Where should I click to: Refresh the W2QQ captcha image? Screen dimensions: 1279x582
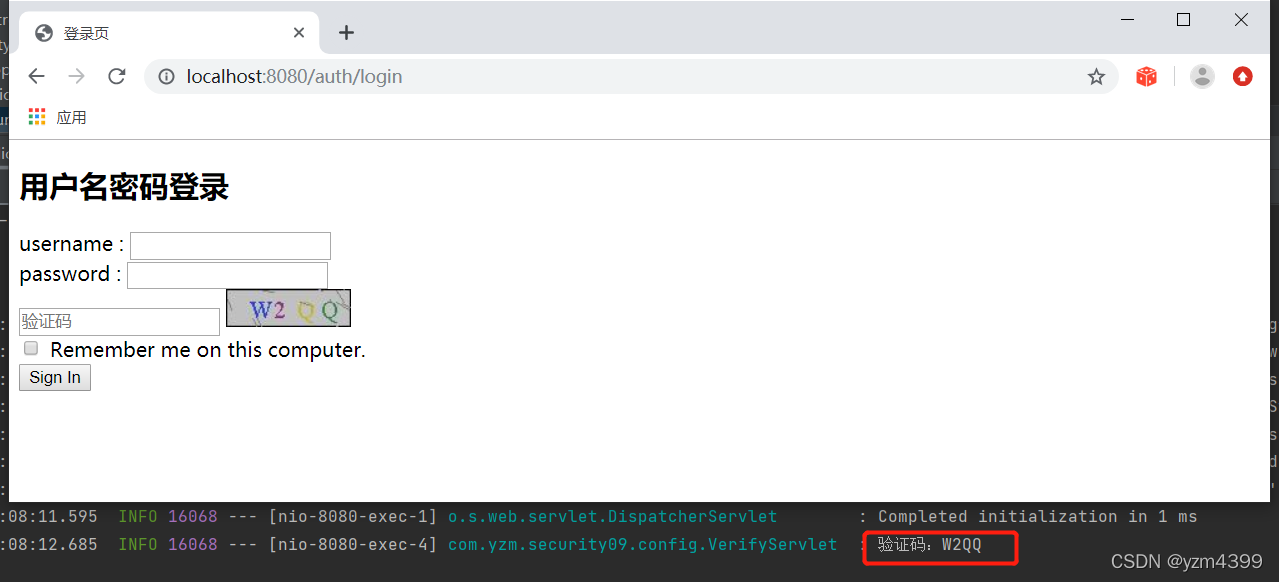tap(288, 308)
